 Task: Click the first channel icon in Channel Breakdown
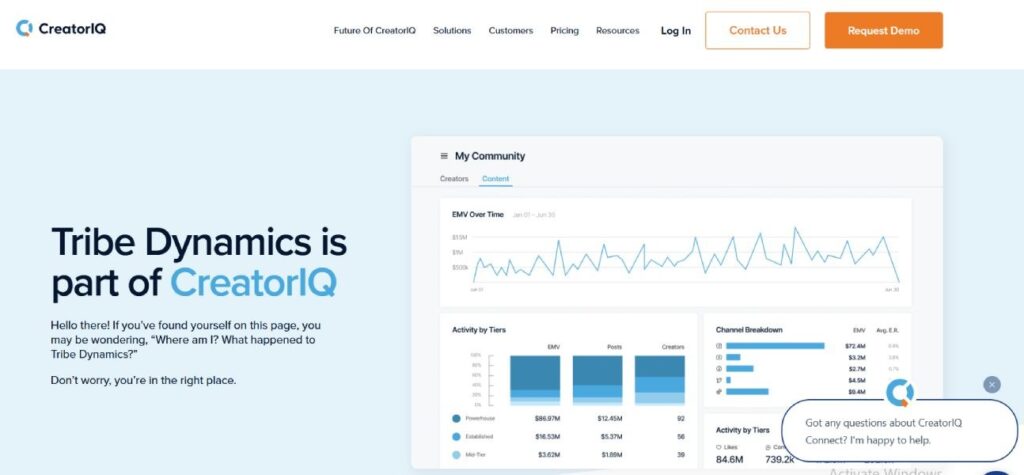(719, 346)
